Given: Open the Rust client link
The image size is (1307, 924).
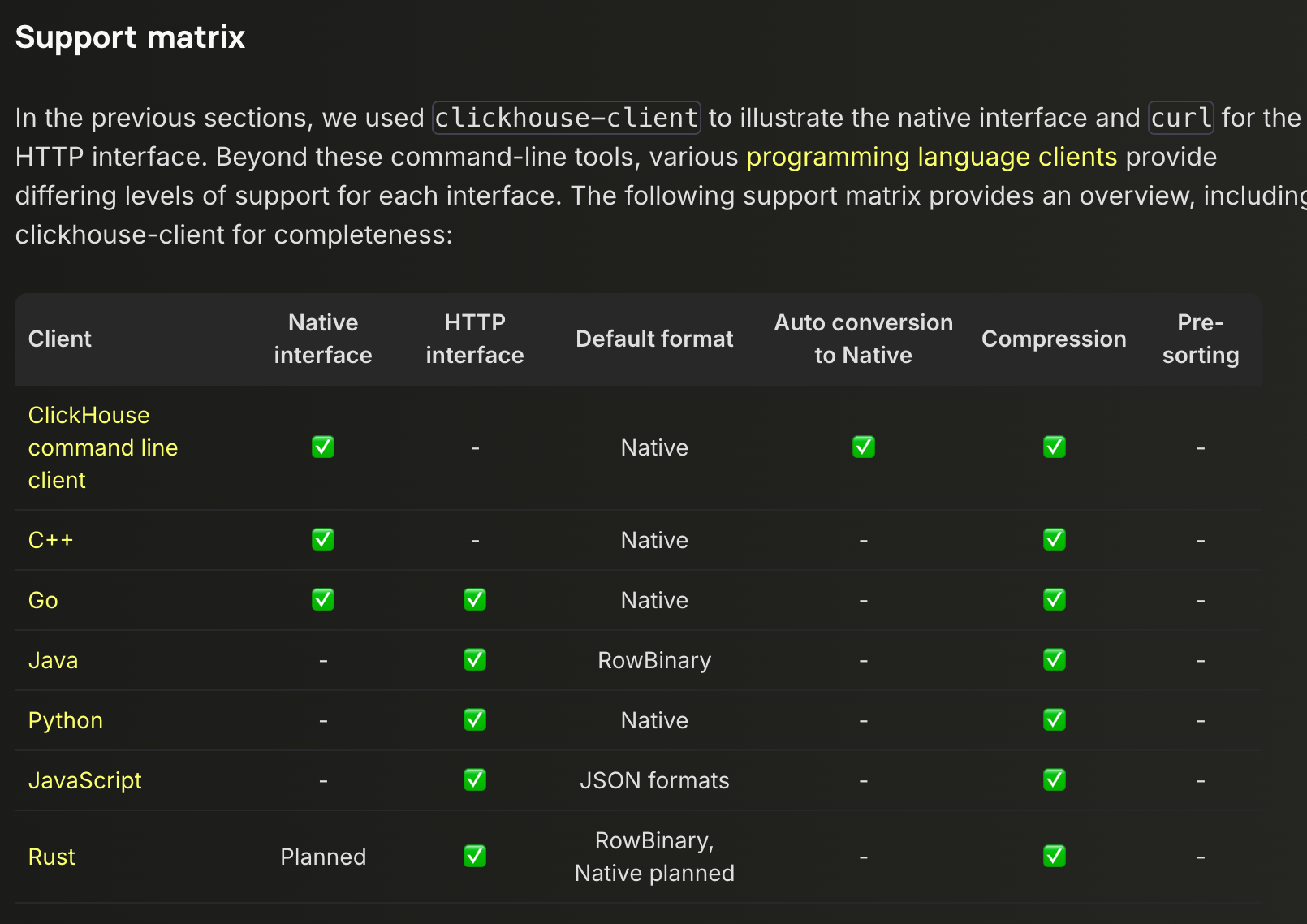Looking at the screenshot, I should (51, 857).
